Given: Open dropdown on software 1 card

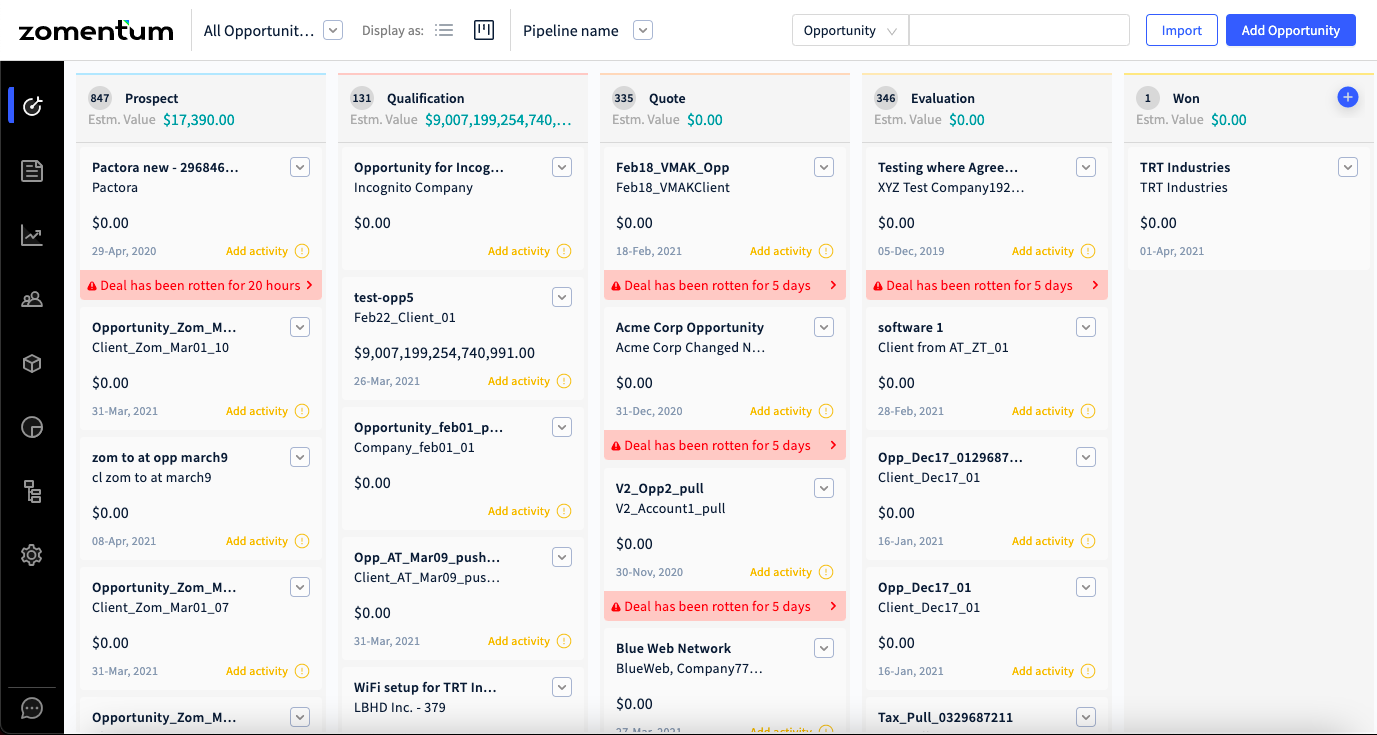Looking at the screenshot, I should [1086, 327].
